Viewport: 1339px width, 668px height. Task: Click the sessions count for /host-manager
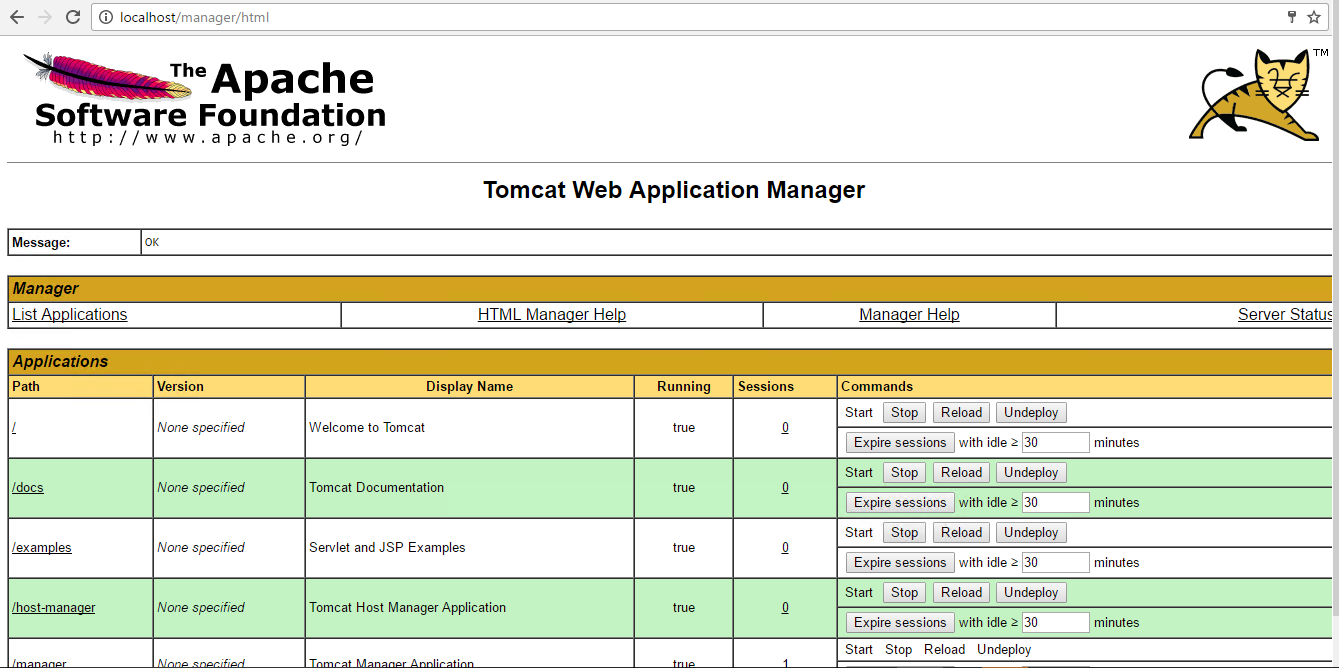tap(785, 607)
